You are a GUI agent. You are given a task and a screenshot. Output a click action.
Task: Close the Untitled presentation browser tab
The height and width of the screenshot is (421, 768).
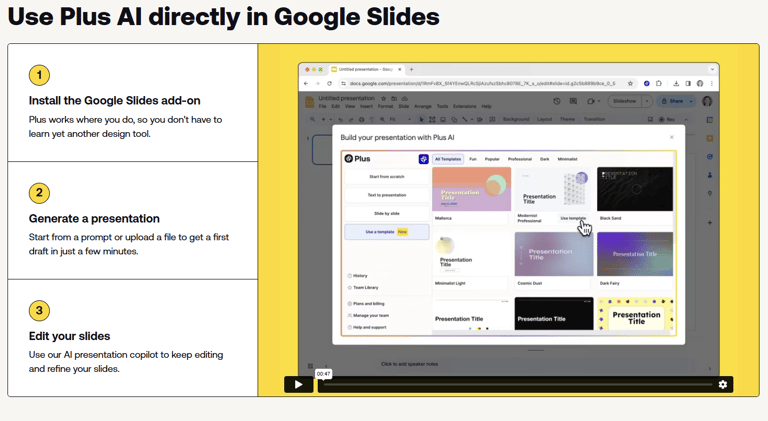[400, 70]
